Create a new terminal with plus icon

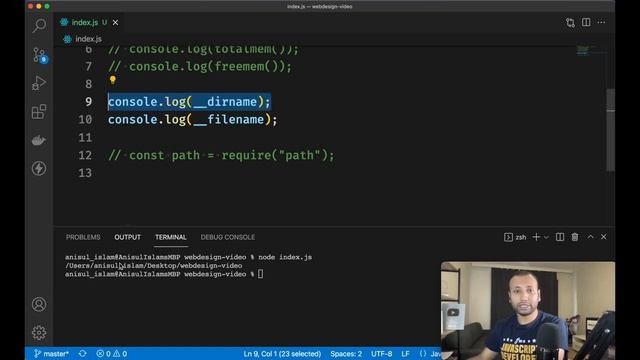tap(536, 237)
